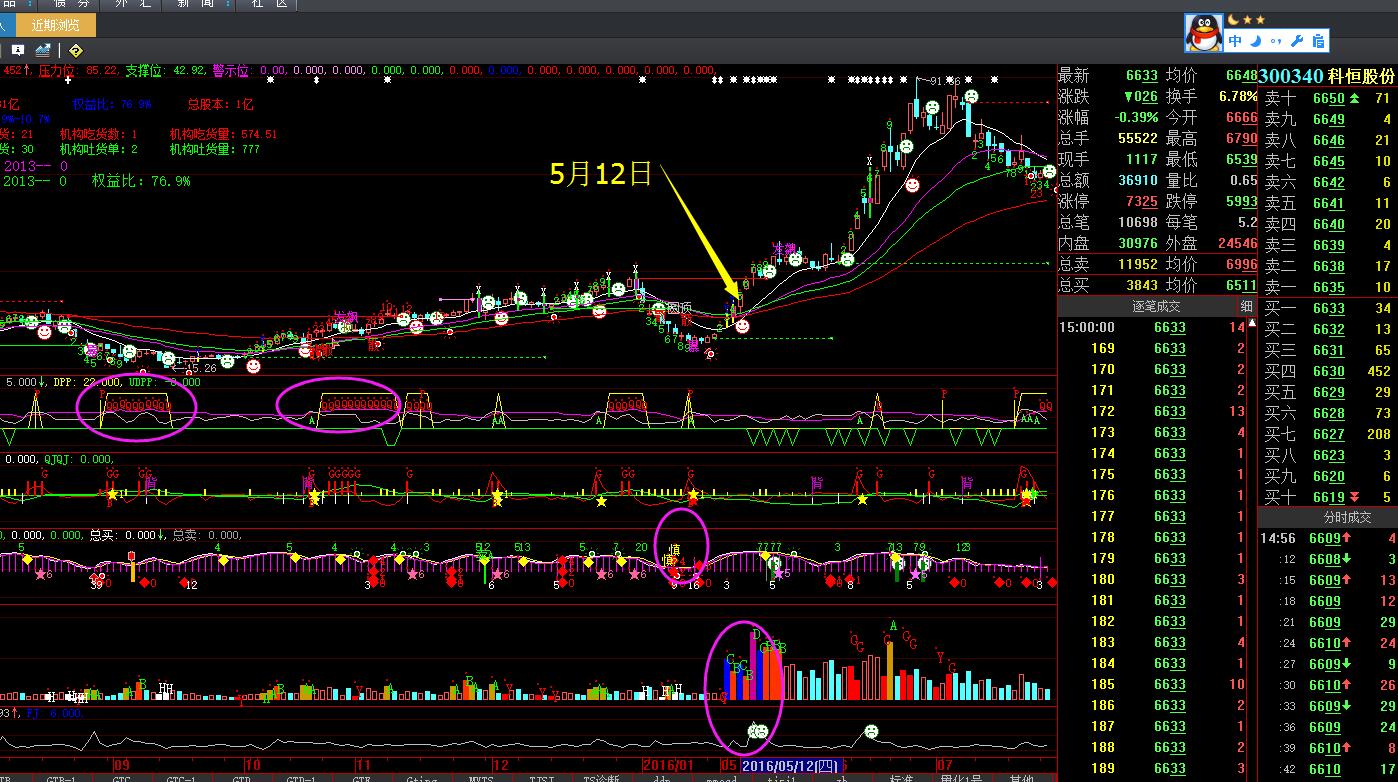Click the wrench settings icon in input bar
The width and height of the screenshot is (1398, 782).
[x=1297, y=41]
